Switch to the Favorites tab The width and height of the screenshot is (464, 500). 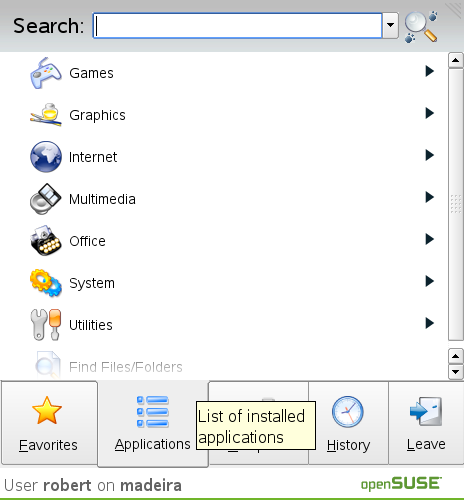[x=49, y=423]
